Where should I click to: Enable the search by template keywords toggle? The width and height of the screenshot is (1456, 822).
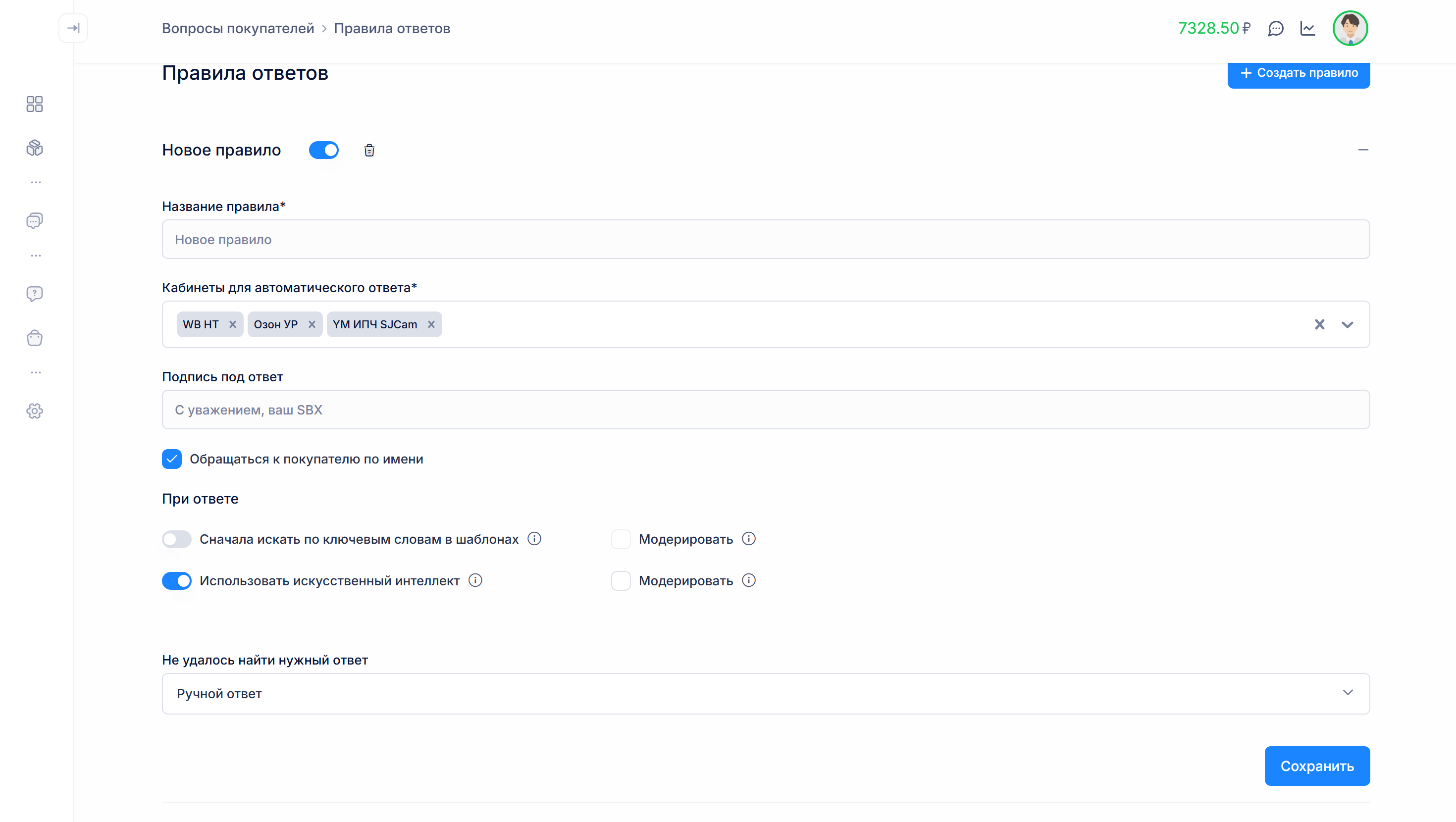(177, 539)
